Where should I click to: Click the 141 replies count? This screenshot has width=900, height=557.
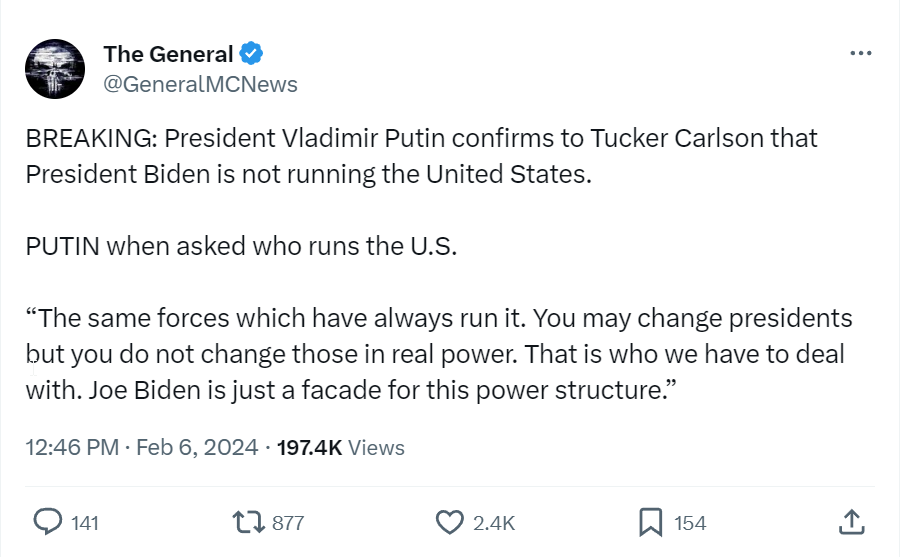click(x=85, y=522)
